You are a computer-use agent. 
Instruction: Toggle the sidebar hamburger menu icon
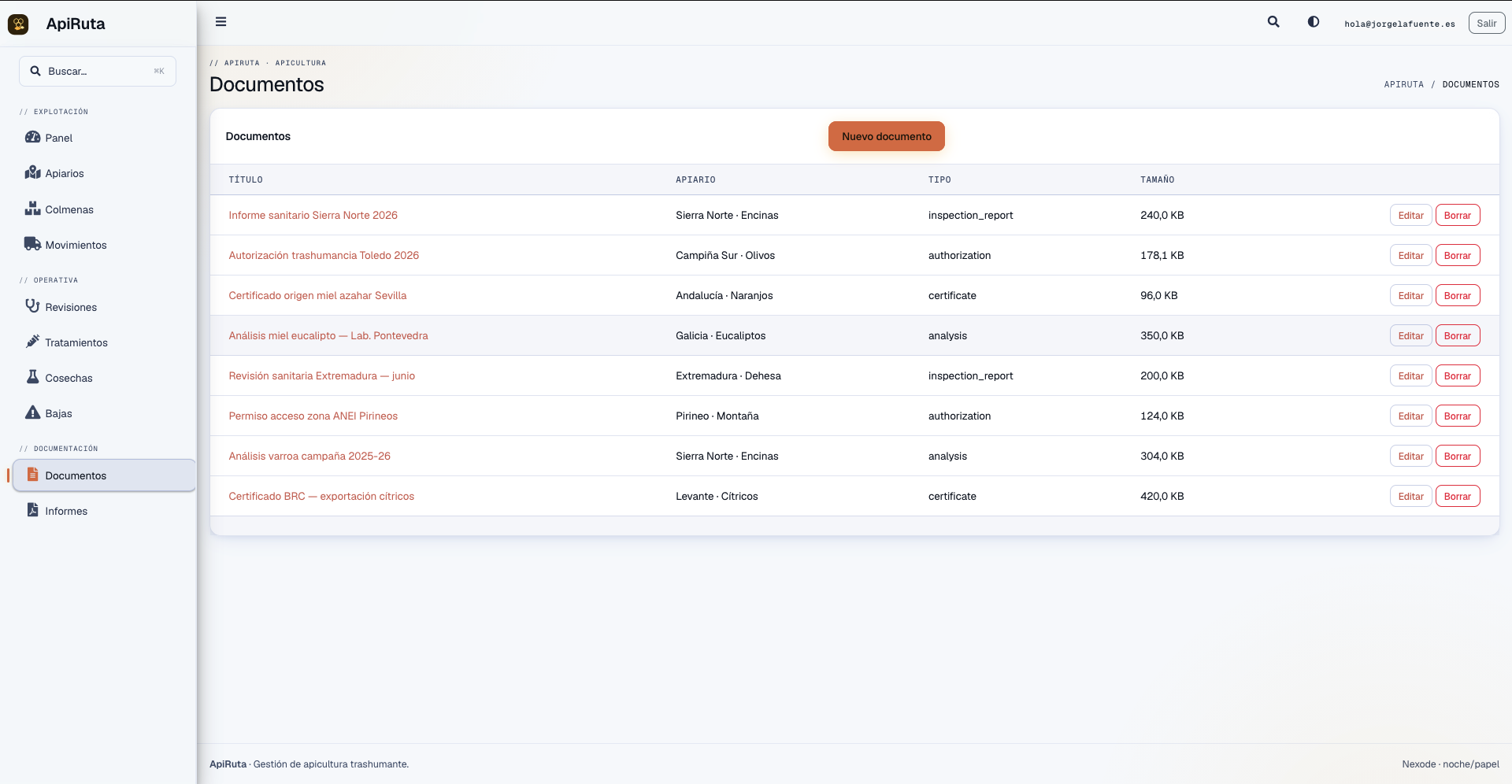[x=221, y=22]
